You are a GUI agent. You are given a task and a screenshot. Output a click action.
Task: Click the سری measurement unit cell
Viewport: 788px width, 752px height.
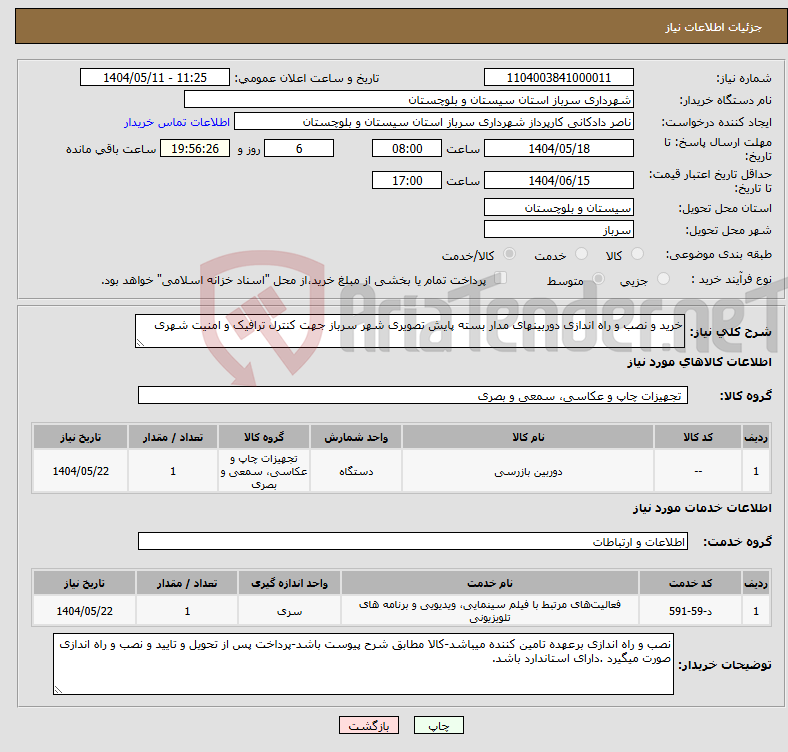pyautogui.click(x=289, y=611)
